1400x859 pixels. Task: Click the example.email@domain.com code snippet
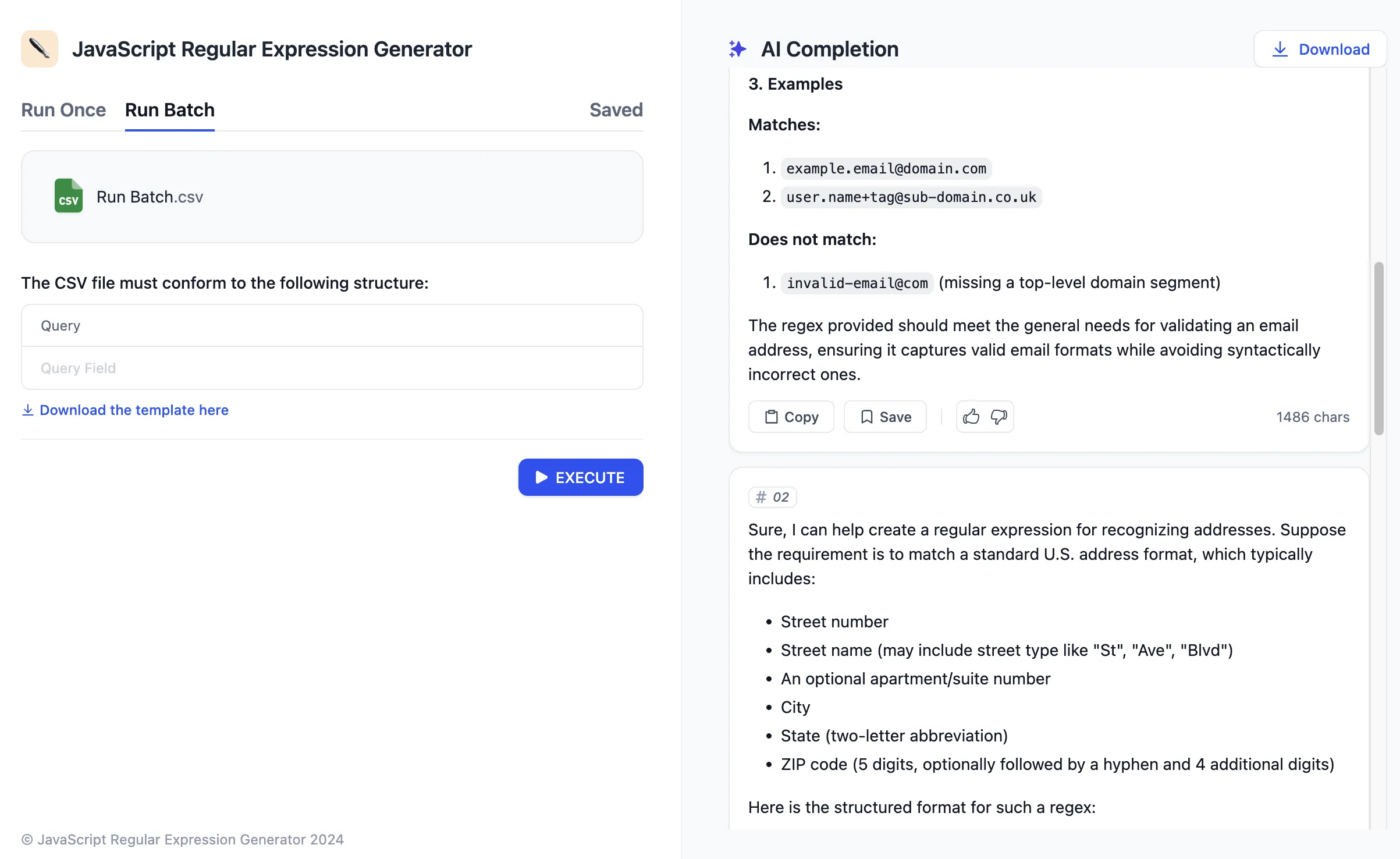[886, 169]
